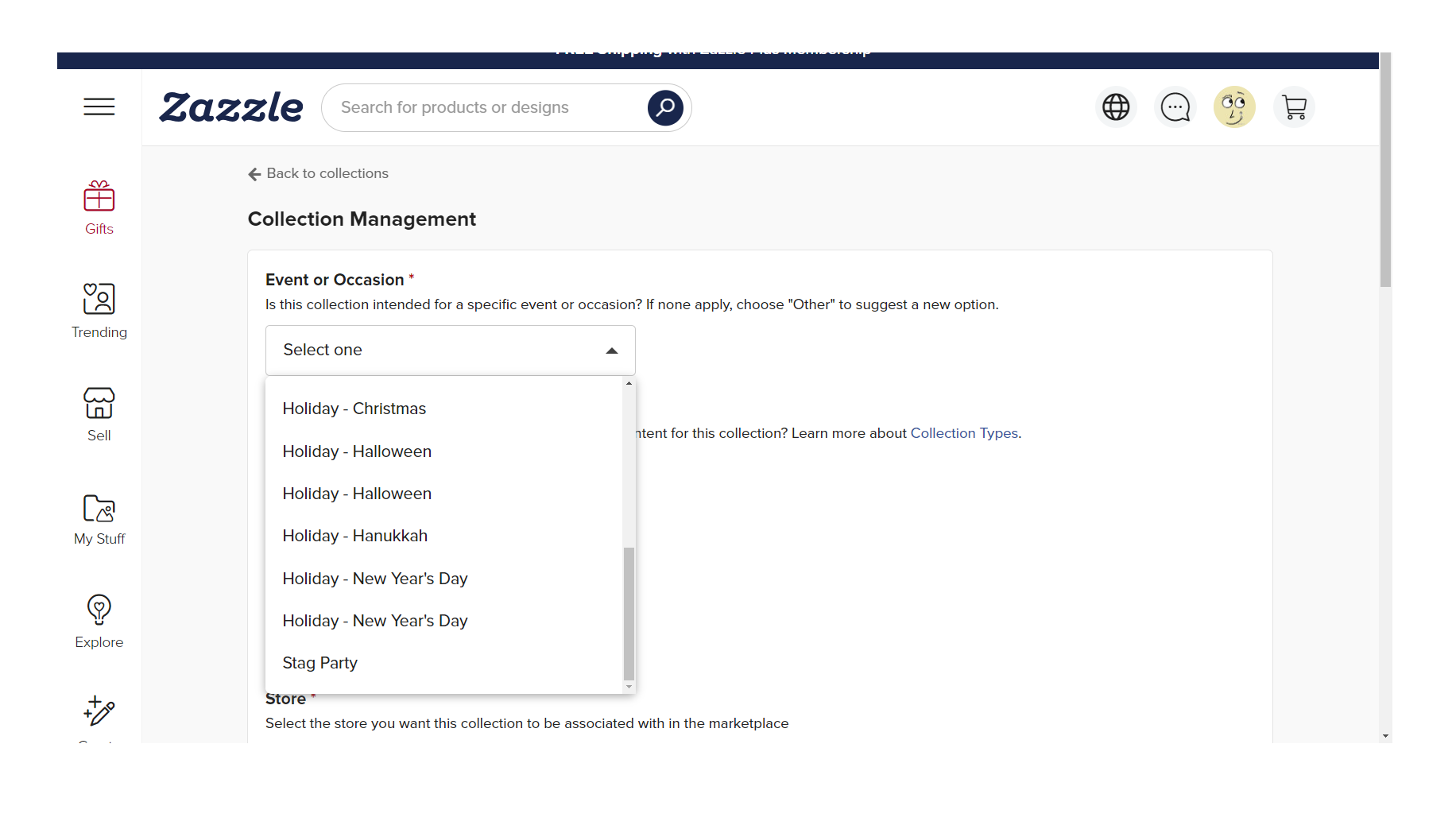The height and width of the screenshot is (833, 1456).
Task: Open Trending in the sidebar
Action: (x=99, y=312)
